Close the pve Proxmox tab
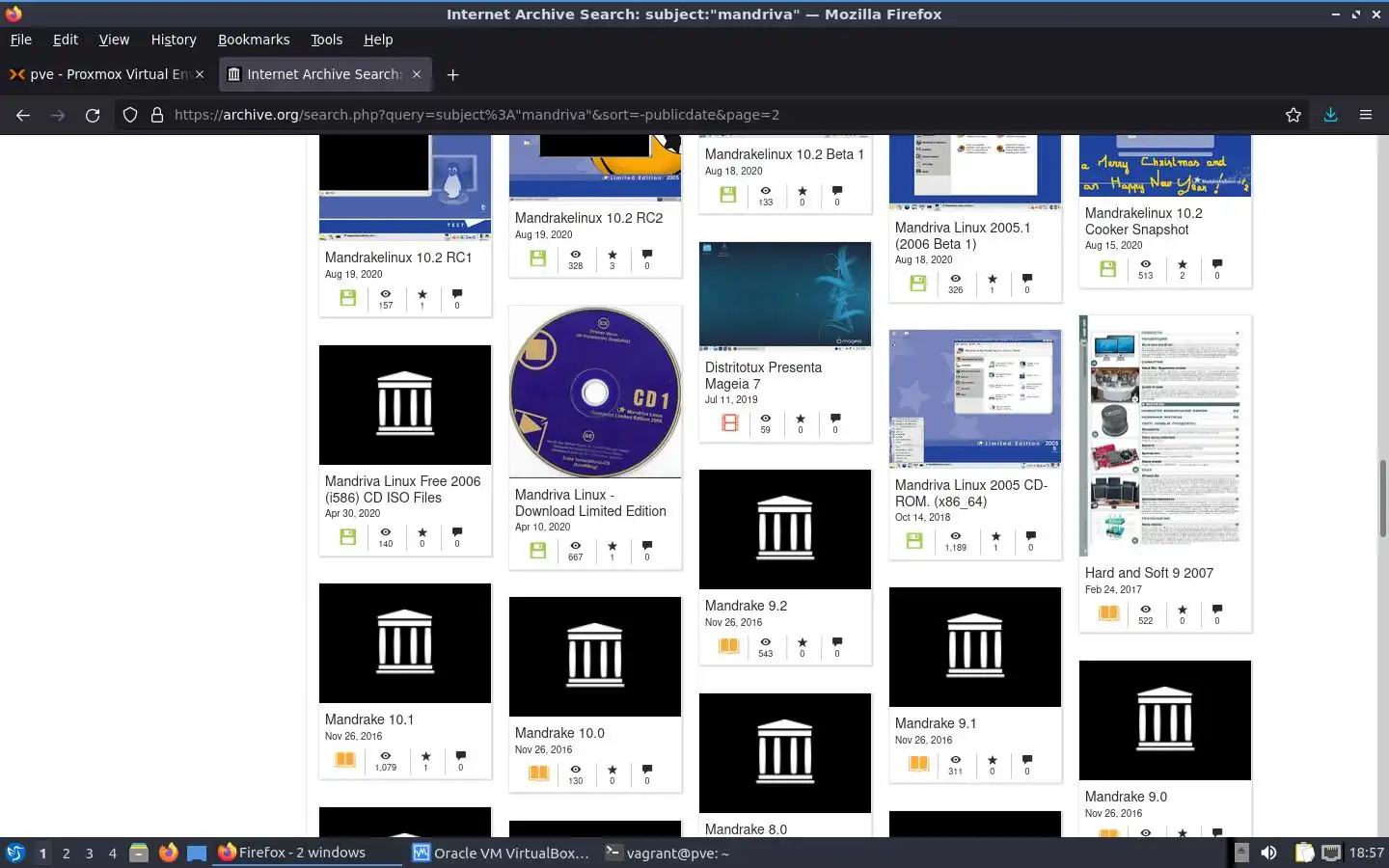Screen dimensions: 1389x868 200,74
